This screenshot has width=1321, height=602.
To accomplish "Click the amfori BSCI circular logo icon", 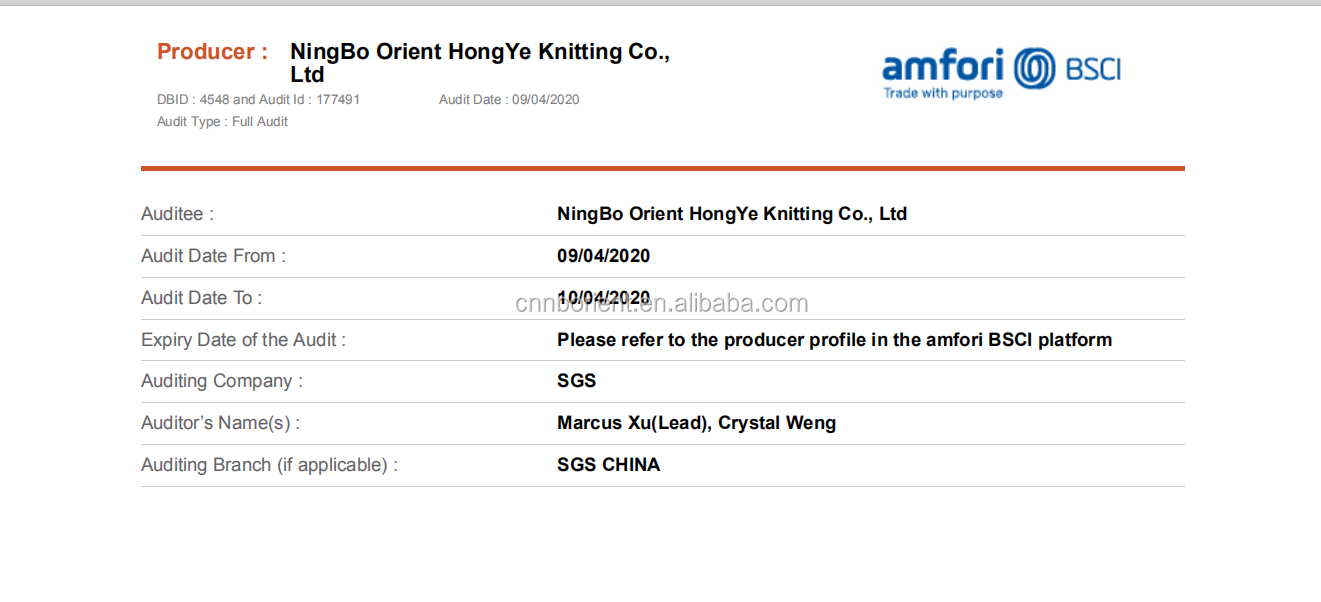I will tap(1034, 68).
